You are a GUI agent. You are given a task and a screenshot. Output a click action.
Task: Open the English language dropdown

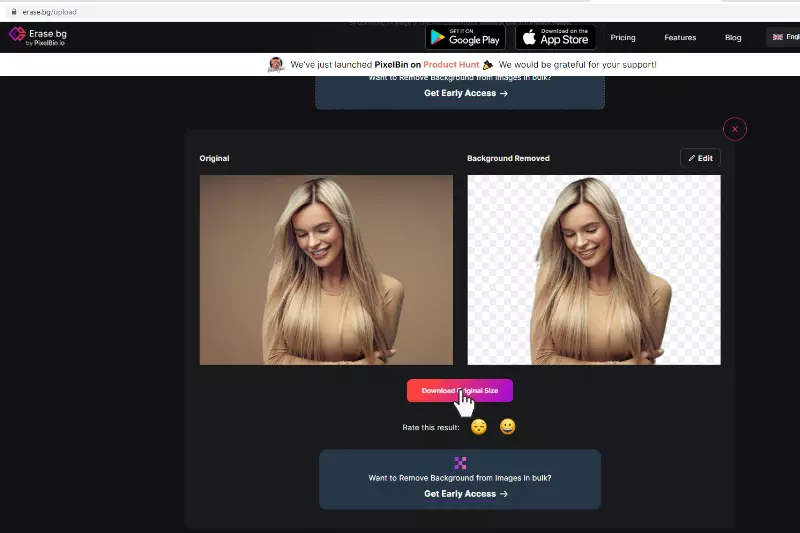click(784, 37)
